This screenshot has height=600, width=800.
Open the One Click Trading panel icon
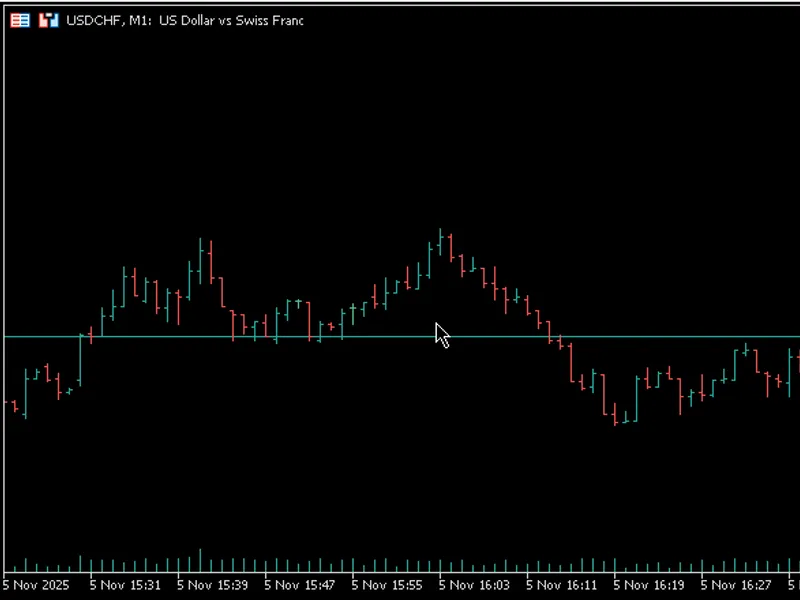[x=49, y=20]
